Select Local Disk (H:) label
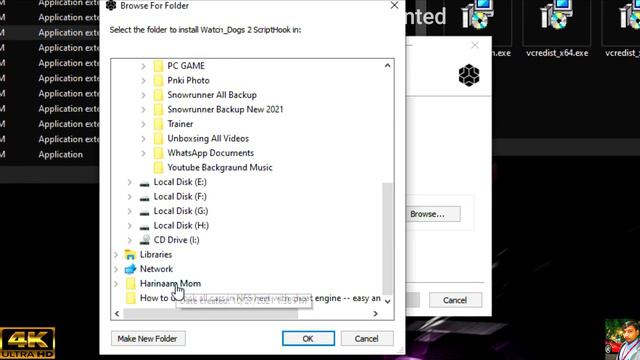This screenshot has width=640, height=360. [x=181, y=225]
